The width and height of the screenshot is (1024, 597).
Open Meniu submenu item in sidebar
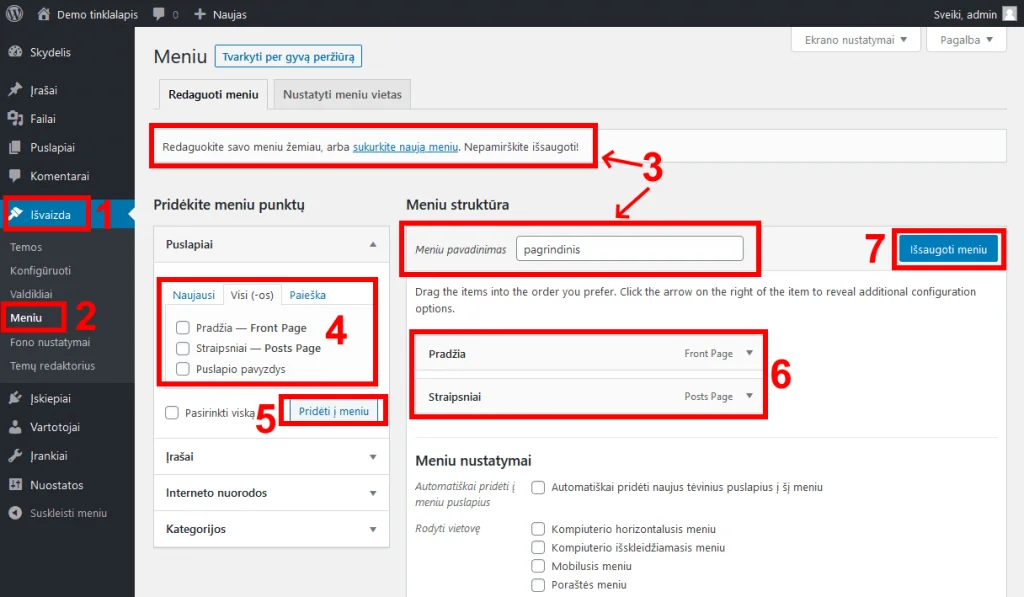point(26,317)
